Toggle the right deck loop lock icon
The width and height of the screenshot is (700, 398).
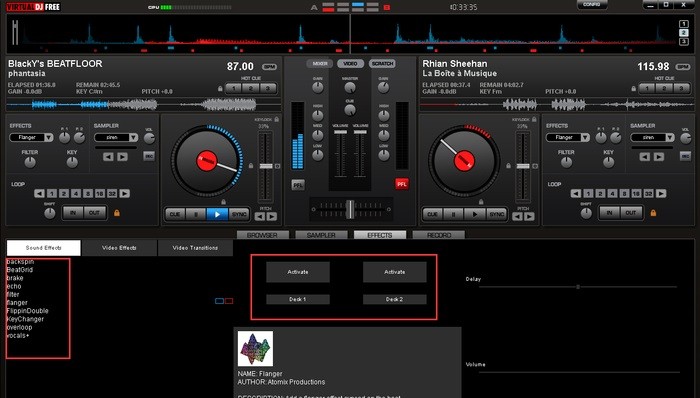[654, 213]
